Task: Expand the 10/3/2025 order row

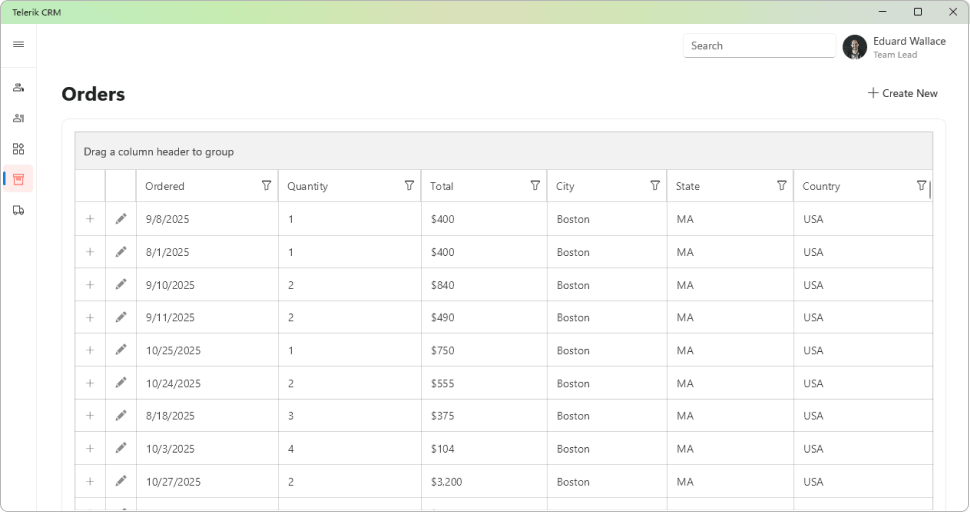Action: [x=90, y=448]
